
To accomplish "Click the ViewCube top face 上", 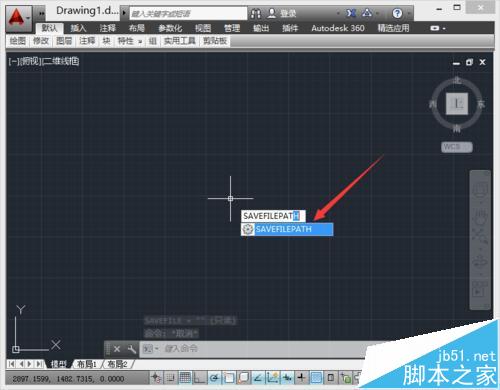I will (457, 104).
